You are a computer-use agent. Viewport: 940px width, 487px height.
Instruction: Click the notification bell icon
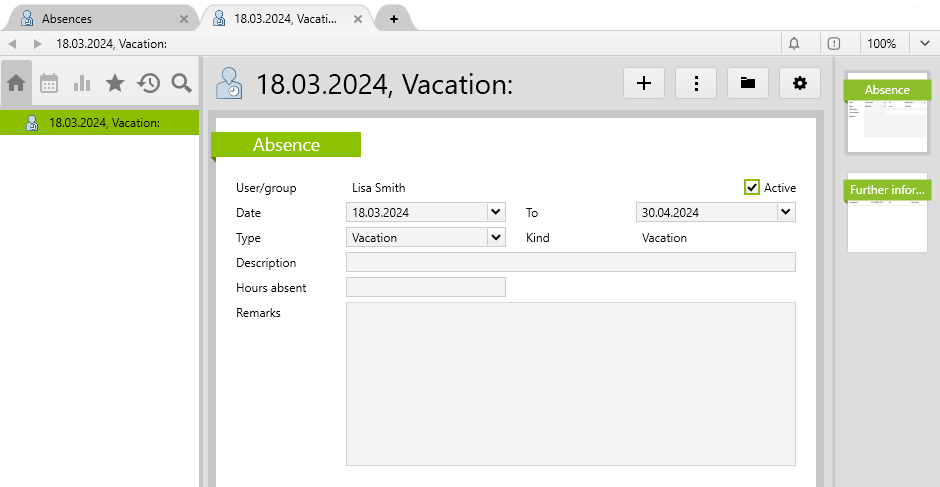pos(794,43)
